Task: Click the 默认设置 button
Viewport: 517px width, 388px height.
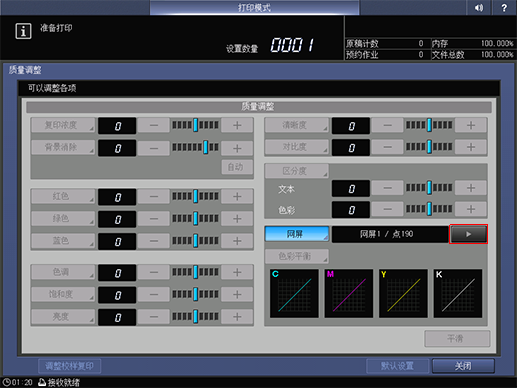Action: pyautogui.click(x=397, y=366)
